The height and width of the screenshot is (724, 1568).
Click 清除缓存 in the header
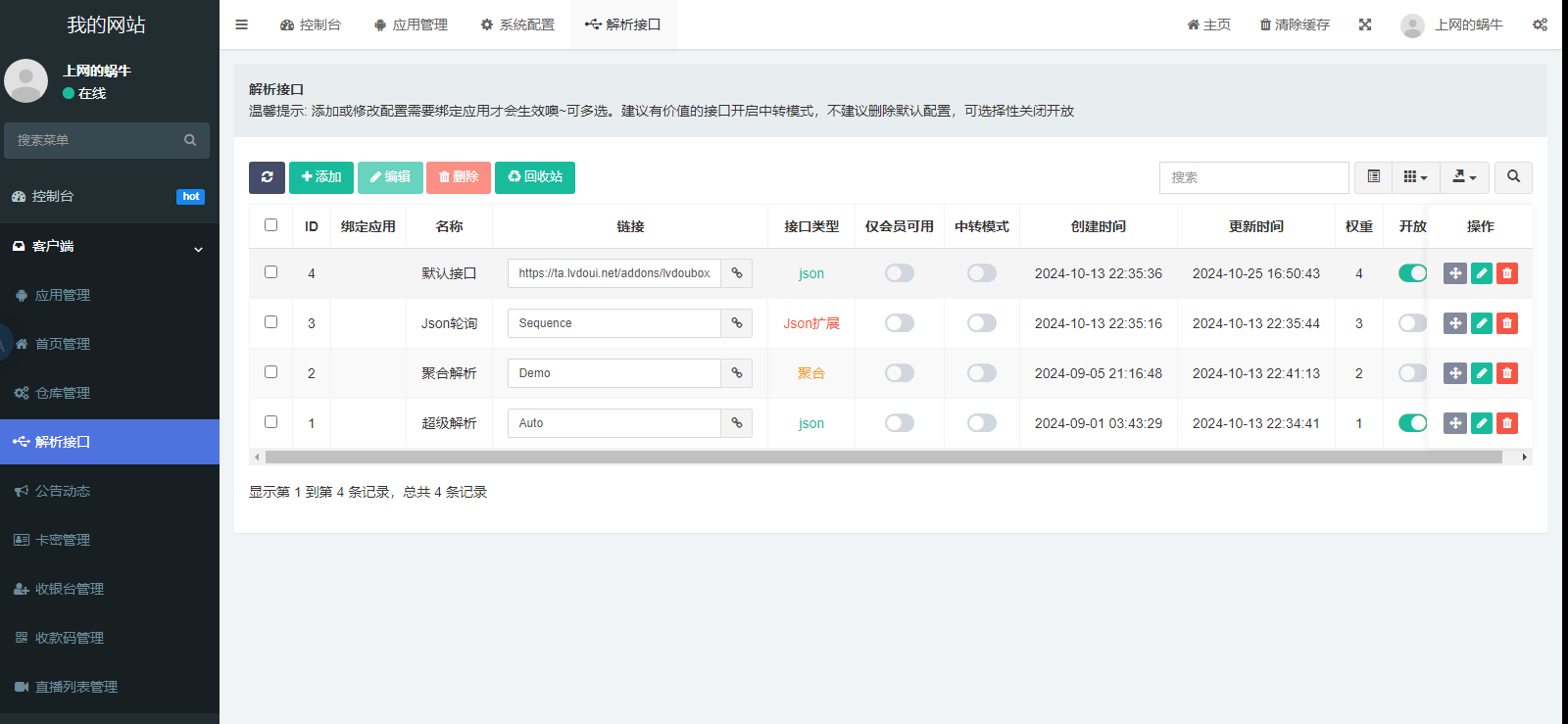(1295, 24)
